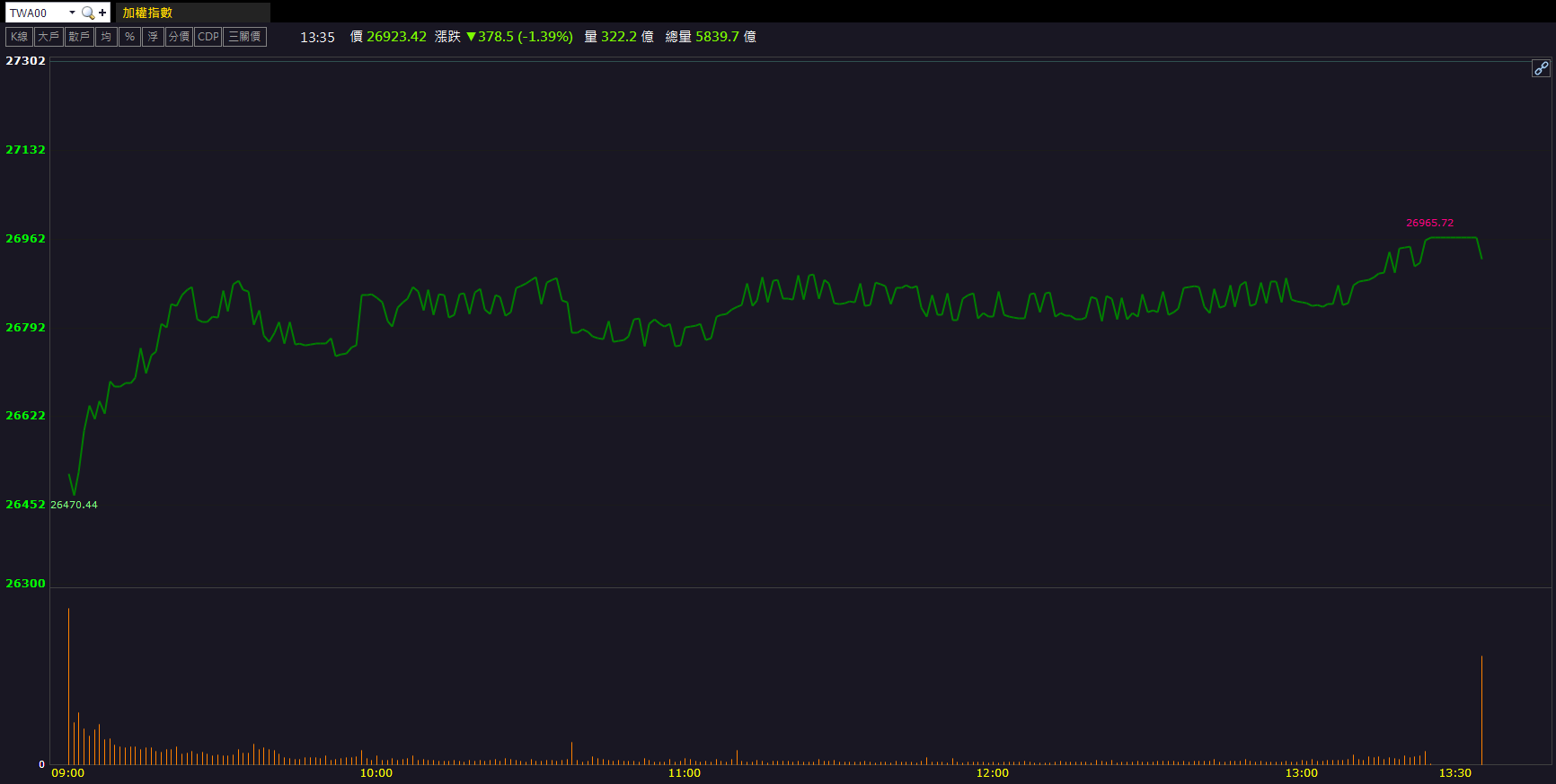Toggle the 大戶 indicator button
The height and width of the screenshot is (784, 1556).
[49, 37]
